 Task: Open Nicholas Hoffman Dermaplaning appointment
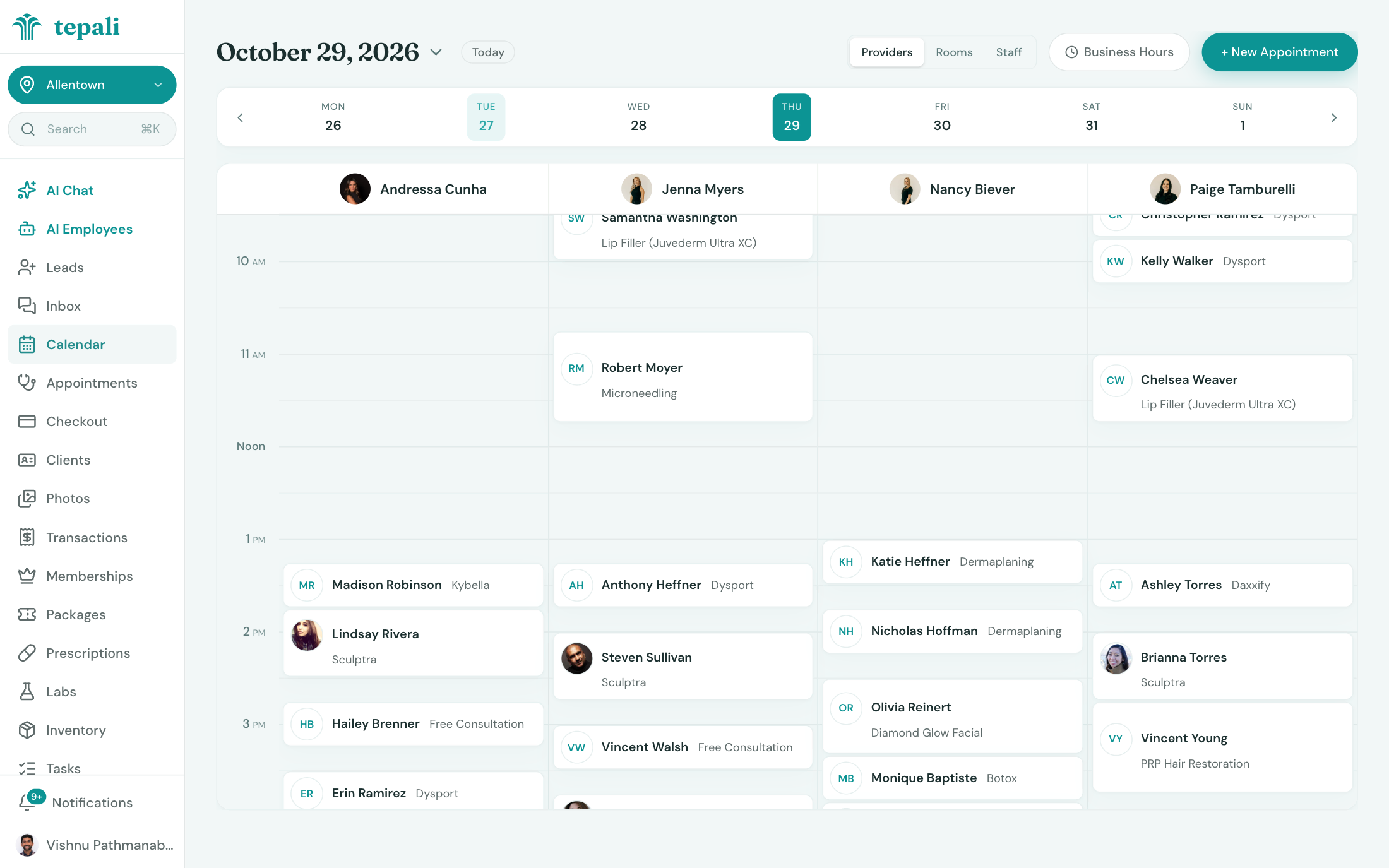(952, 631)
